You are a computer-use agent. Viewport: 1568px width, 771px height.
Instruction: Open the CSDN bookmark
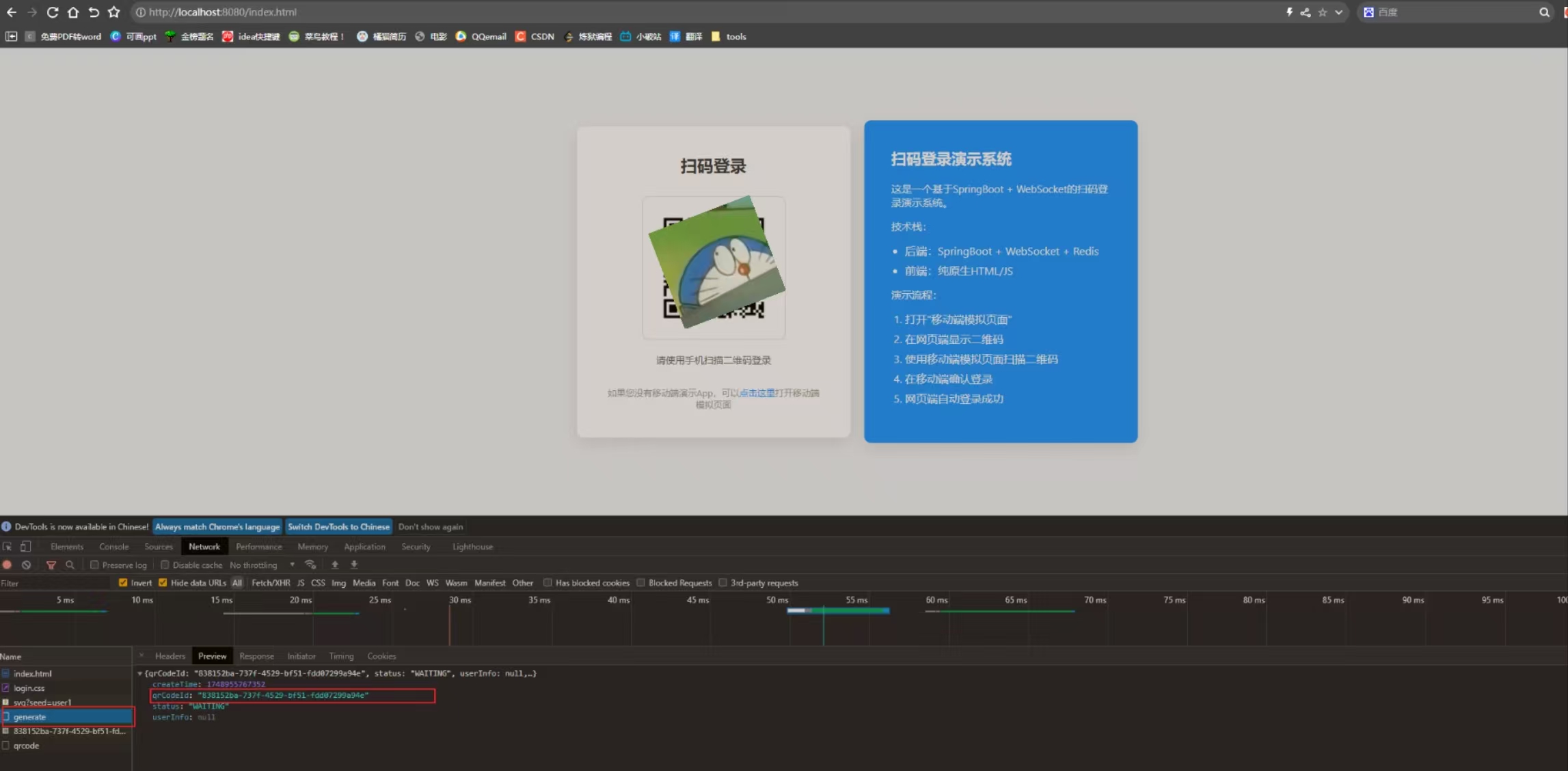[x=535, y=36]
